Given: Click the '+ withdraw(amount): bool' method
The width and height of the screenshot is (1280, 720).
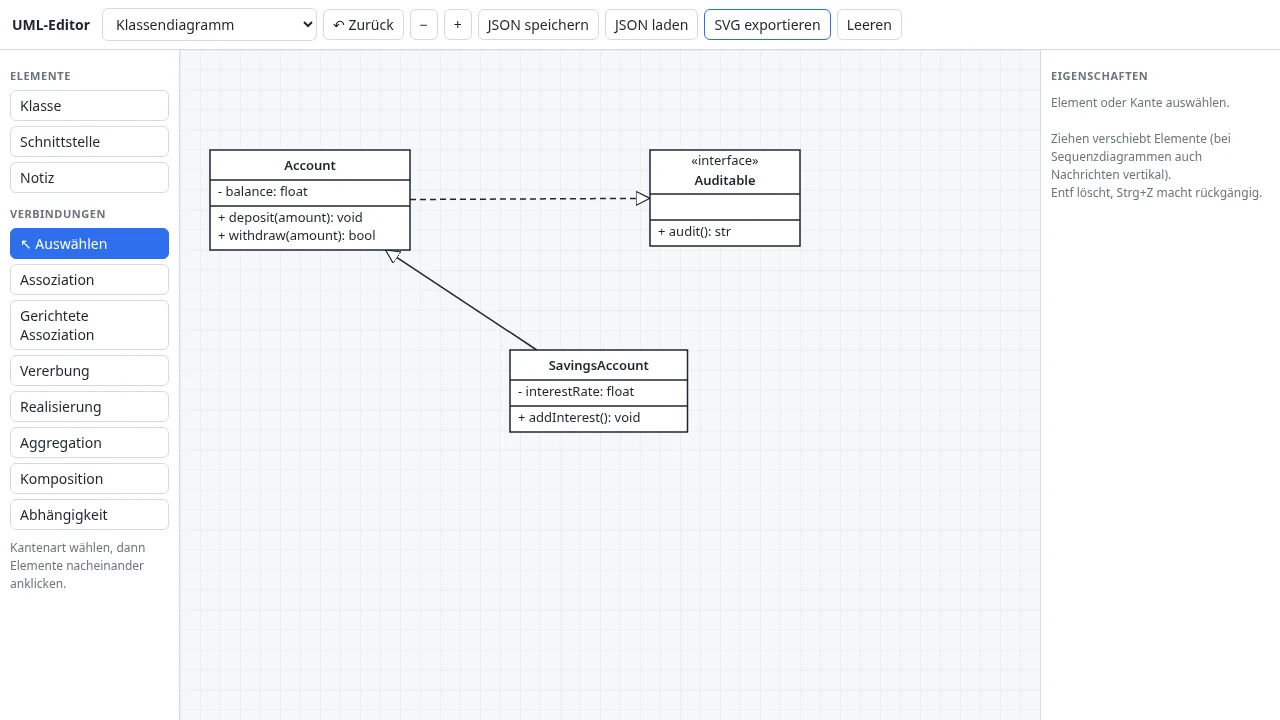Looking at the screenshot, I should [297, 236].
